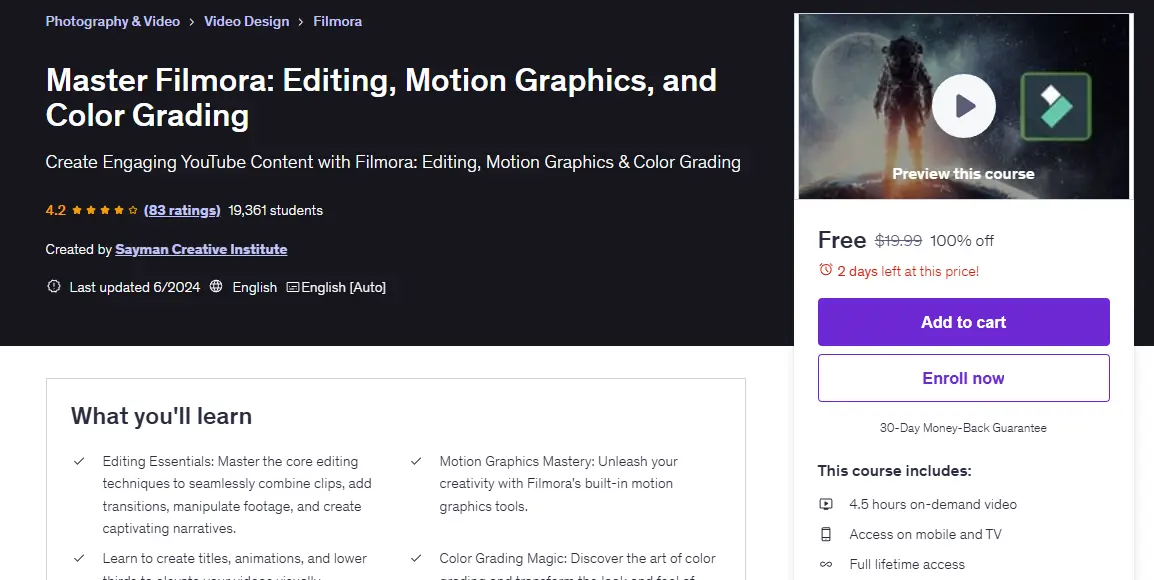View the 83 ratings link
1154x580 pixels.
pos(182,211)
